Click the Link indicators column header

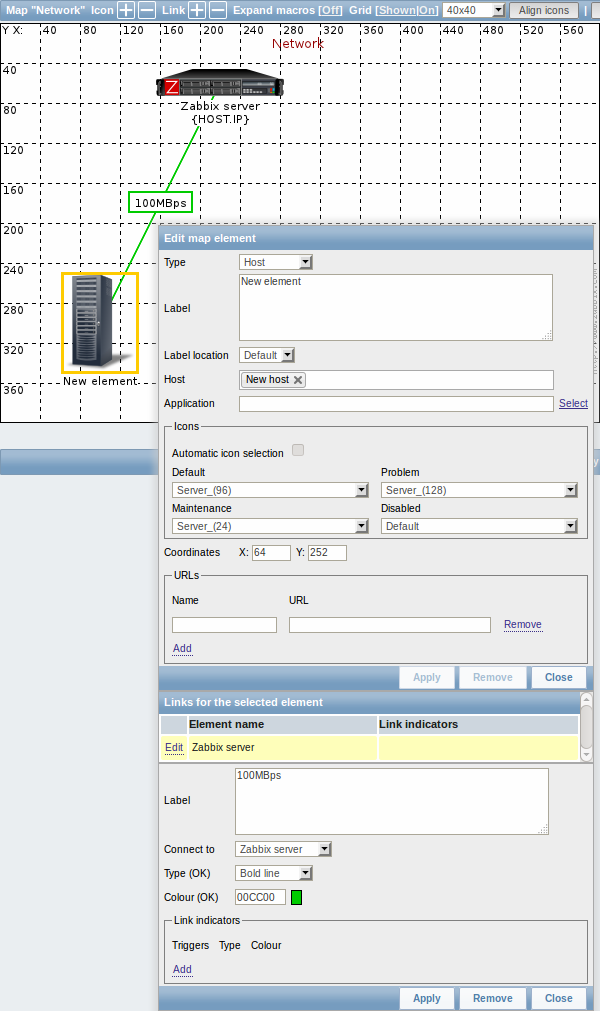coord(478,724)
